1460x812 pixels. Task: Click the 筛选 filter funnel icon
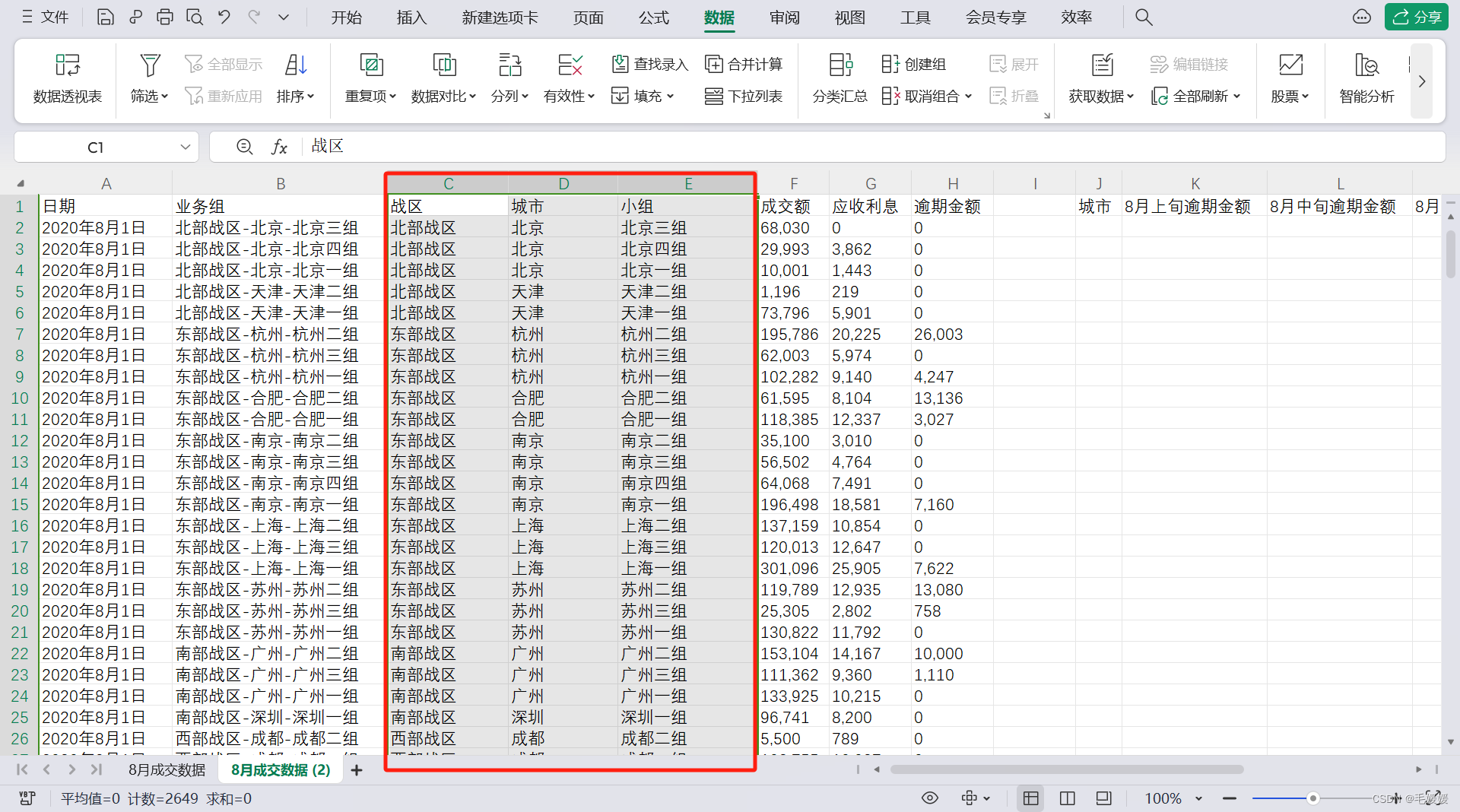pos(150,65)
